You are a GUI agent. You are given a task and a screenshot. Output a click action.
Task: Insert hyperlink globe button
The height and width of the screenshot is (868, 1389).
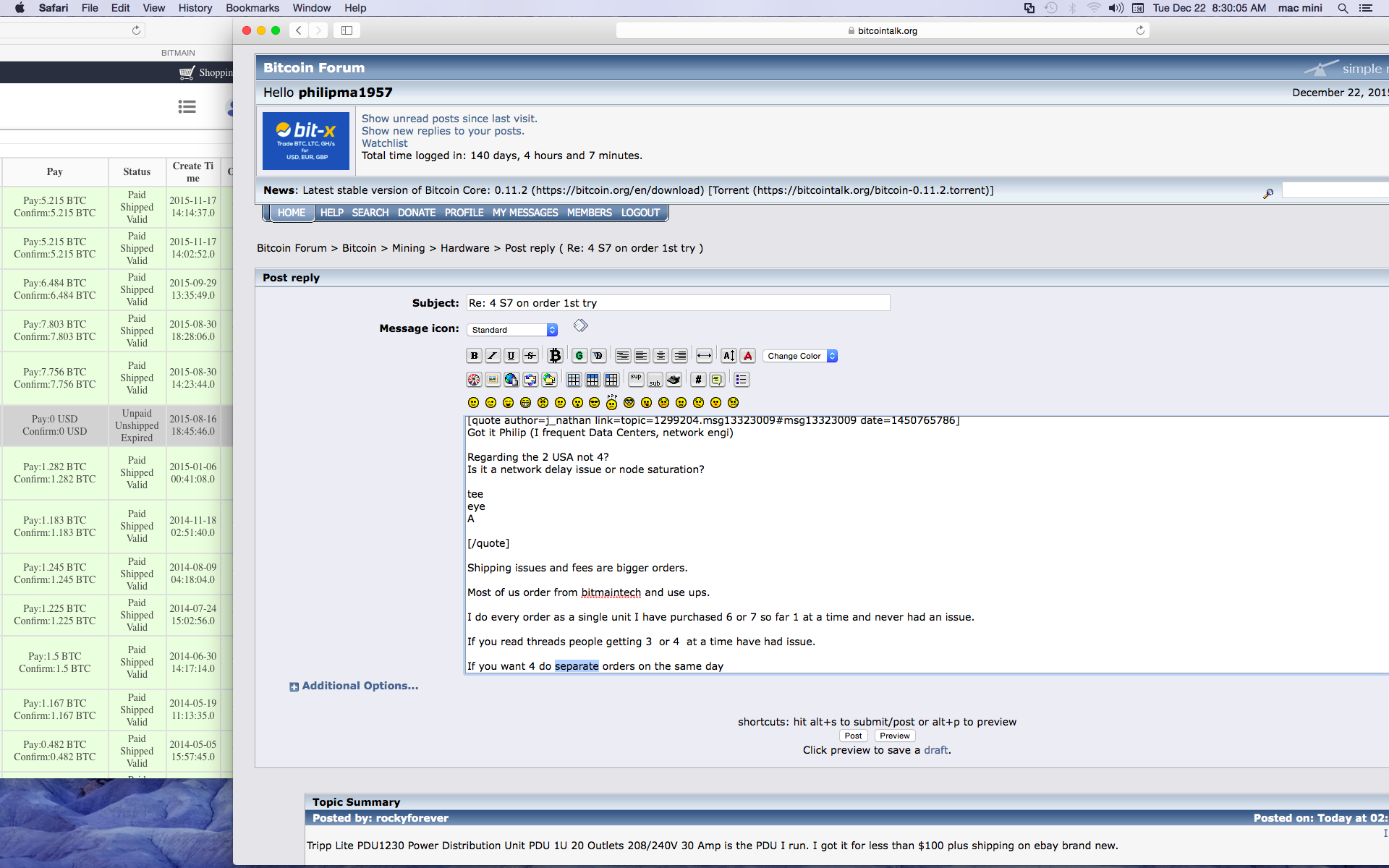[x=511, y=379]
